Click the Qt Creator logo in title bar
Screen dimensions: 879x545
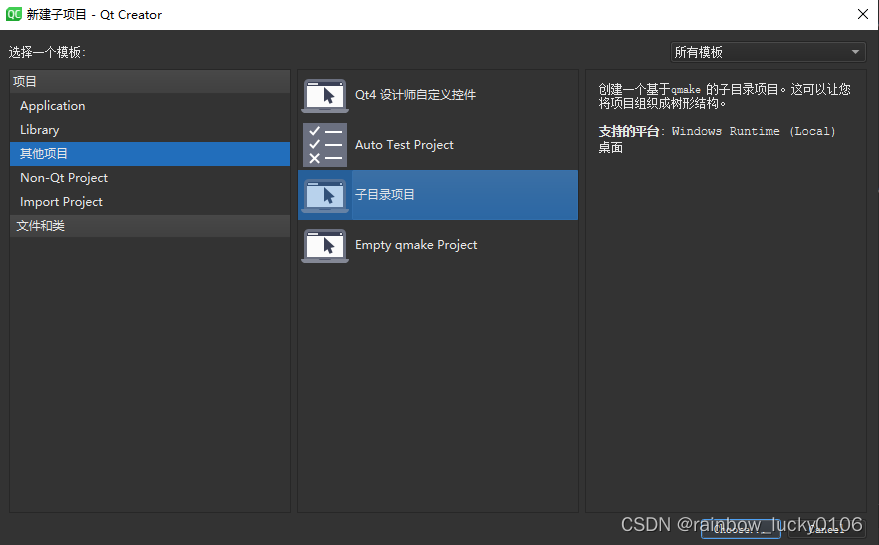13,14
